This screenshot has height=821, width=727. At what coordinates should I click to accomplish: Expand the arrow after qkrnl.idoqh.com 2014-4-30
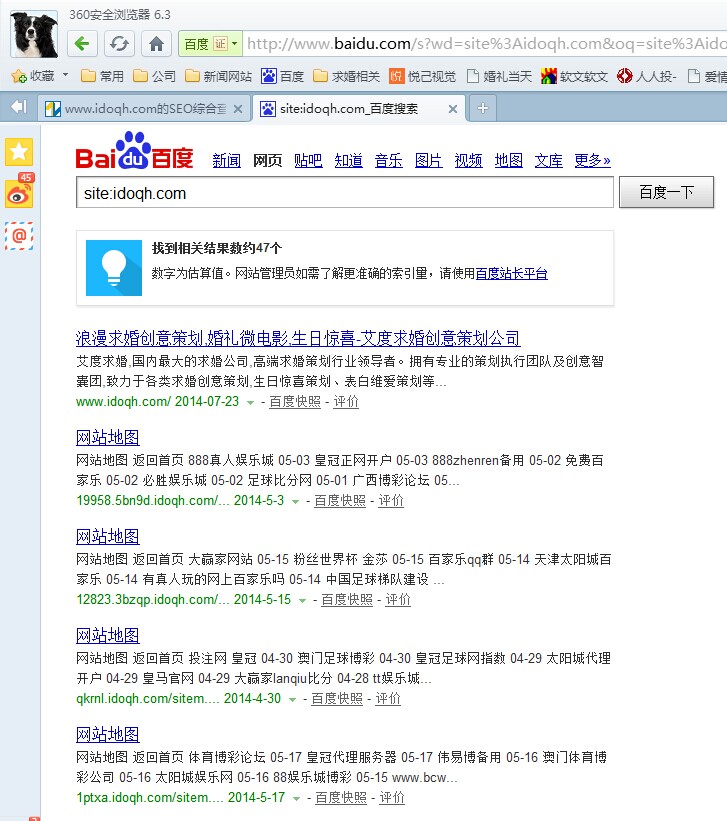point(292,700)
